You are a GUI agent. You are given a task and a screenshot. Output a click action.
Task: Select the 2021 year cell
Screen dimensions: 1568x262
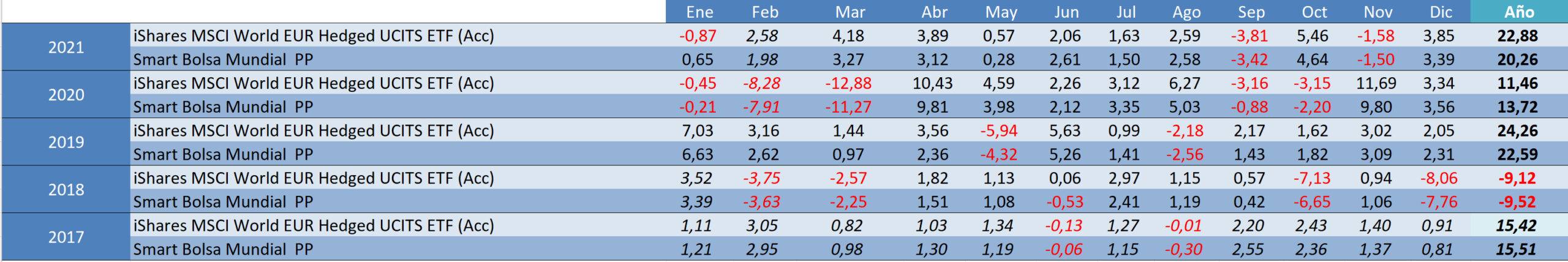point(66,47)
